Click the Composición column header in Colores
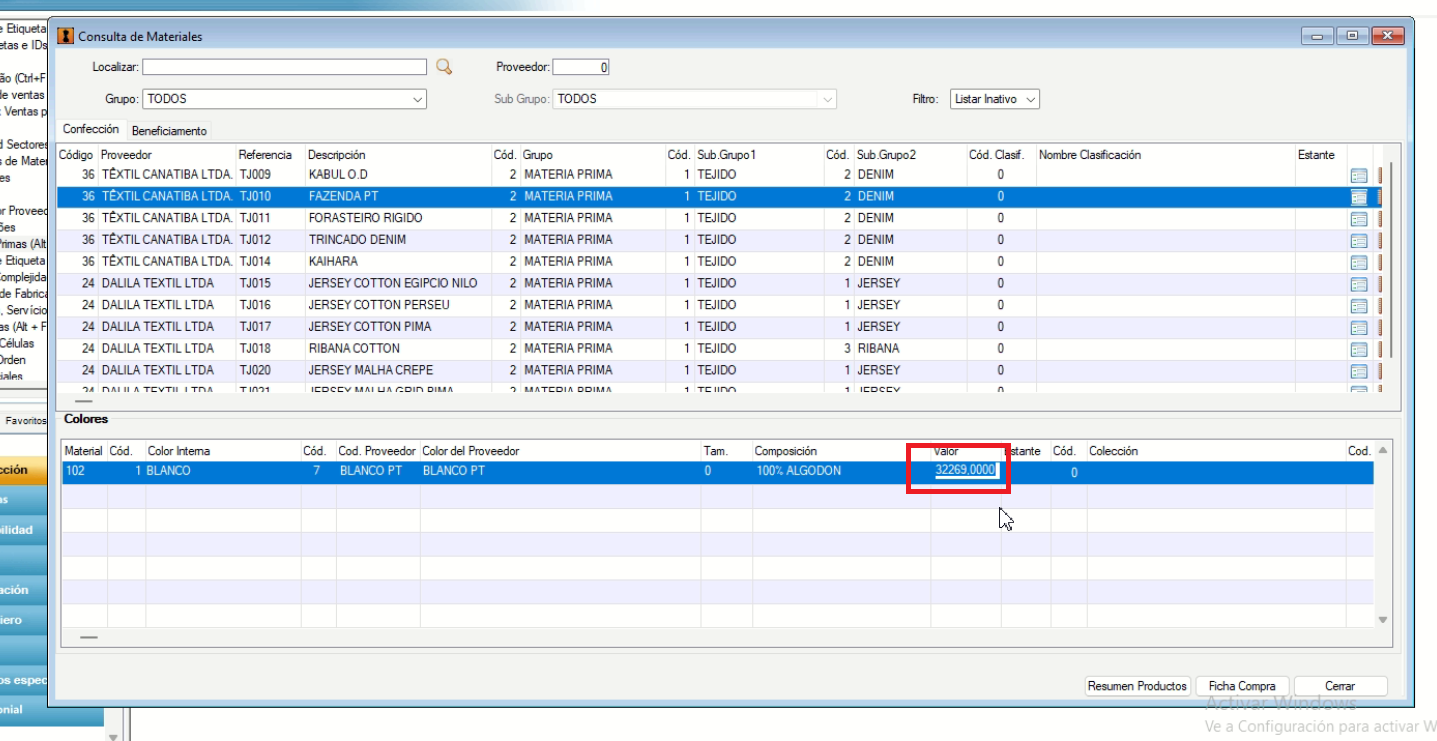Viewport: 1437px width, 741px height. click(x=786, y=451)
